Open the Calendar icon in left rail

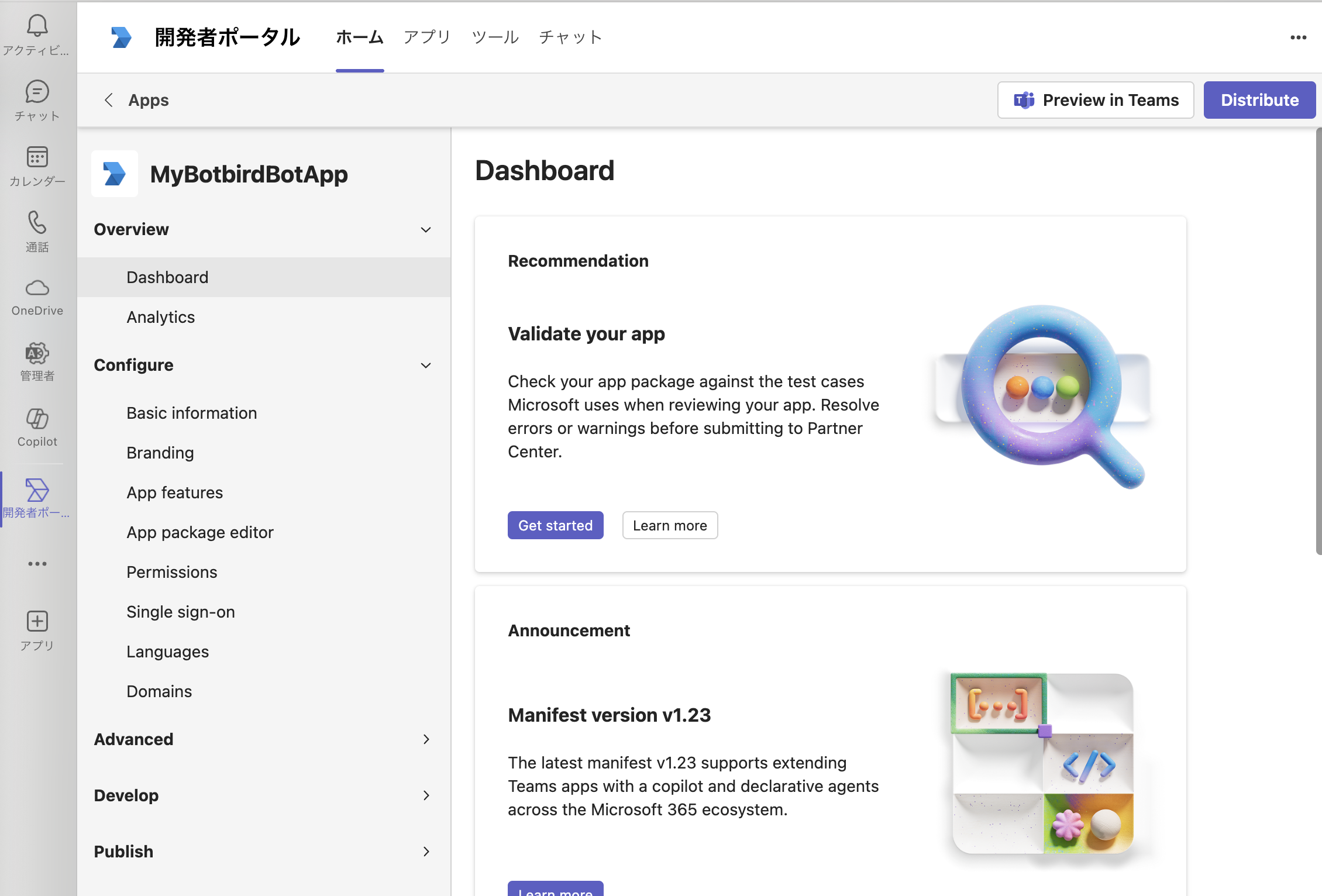tap(37, 157)
